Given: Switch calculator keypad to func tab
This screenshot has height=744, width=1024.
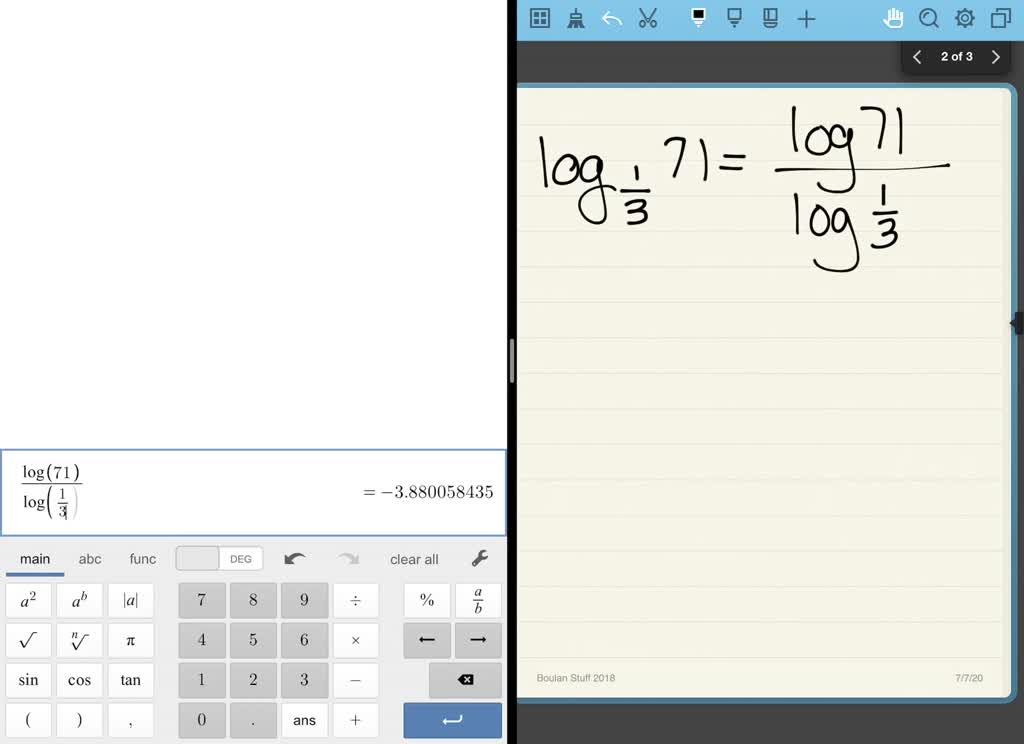Looking at the screenshot, I should point(142,559).
